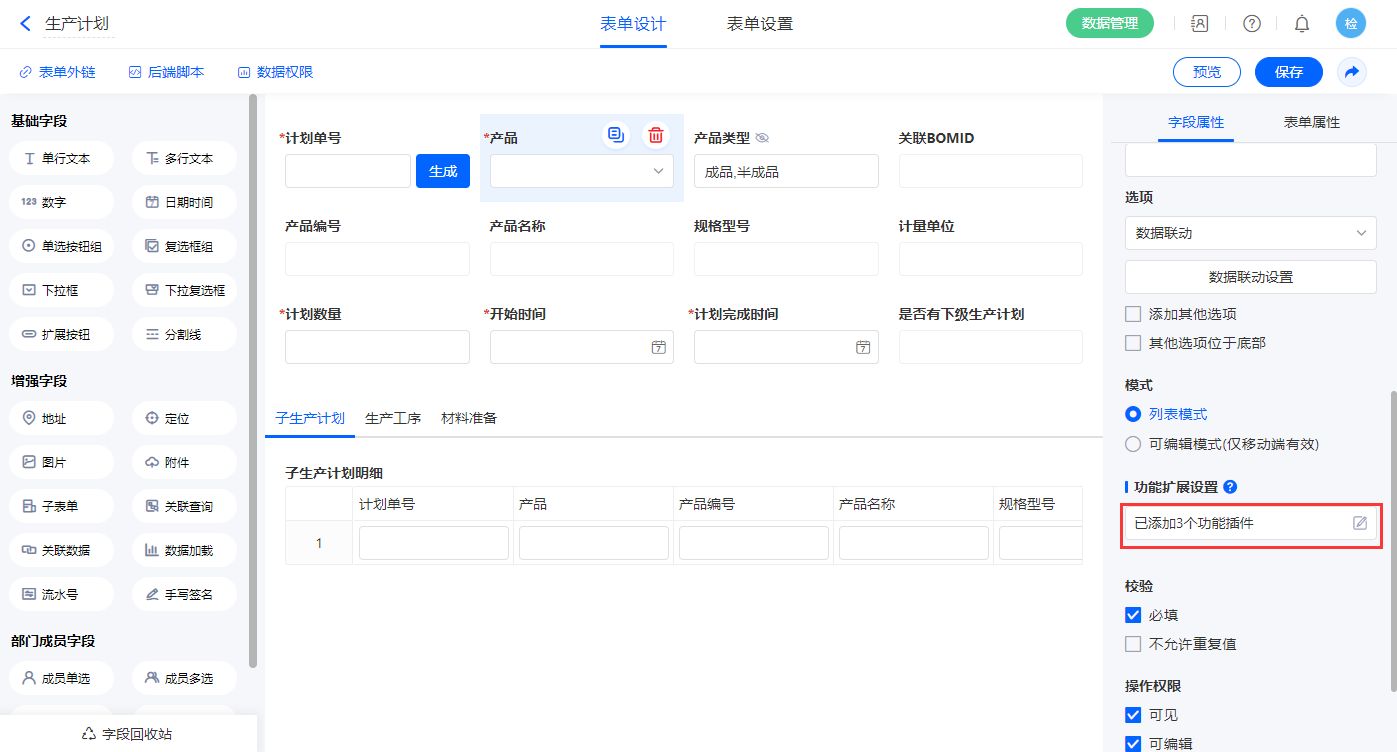Switch to the 生产工序 tab
Image resolution: width=1397 pixels, height=752 pixels.
pyautogui.click(x=393, y=418)
